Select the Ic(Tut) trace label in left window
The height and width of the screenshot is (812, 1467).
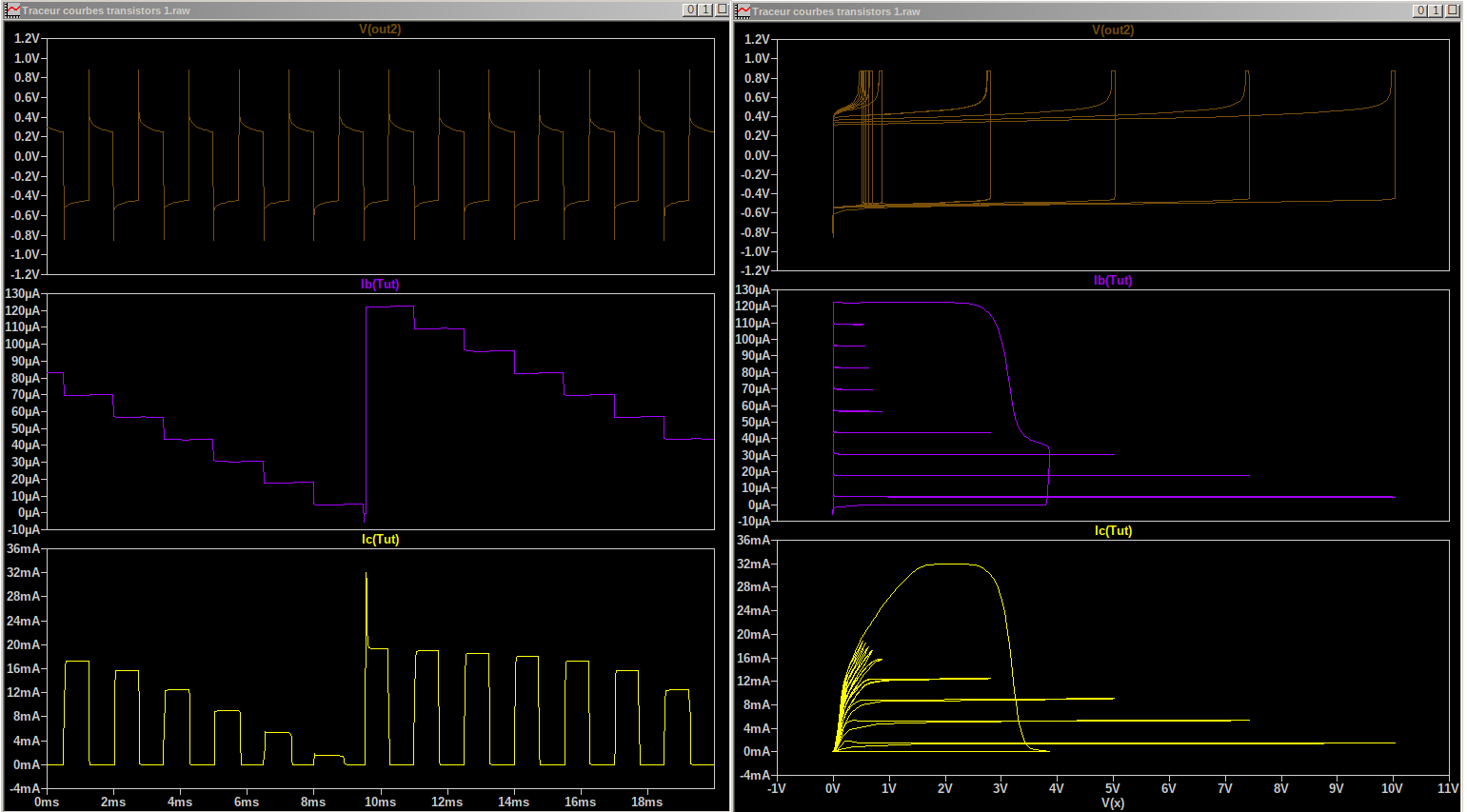380,540
